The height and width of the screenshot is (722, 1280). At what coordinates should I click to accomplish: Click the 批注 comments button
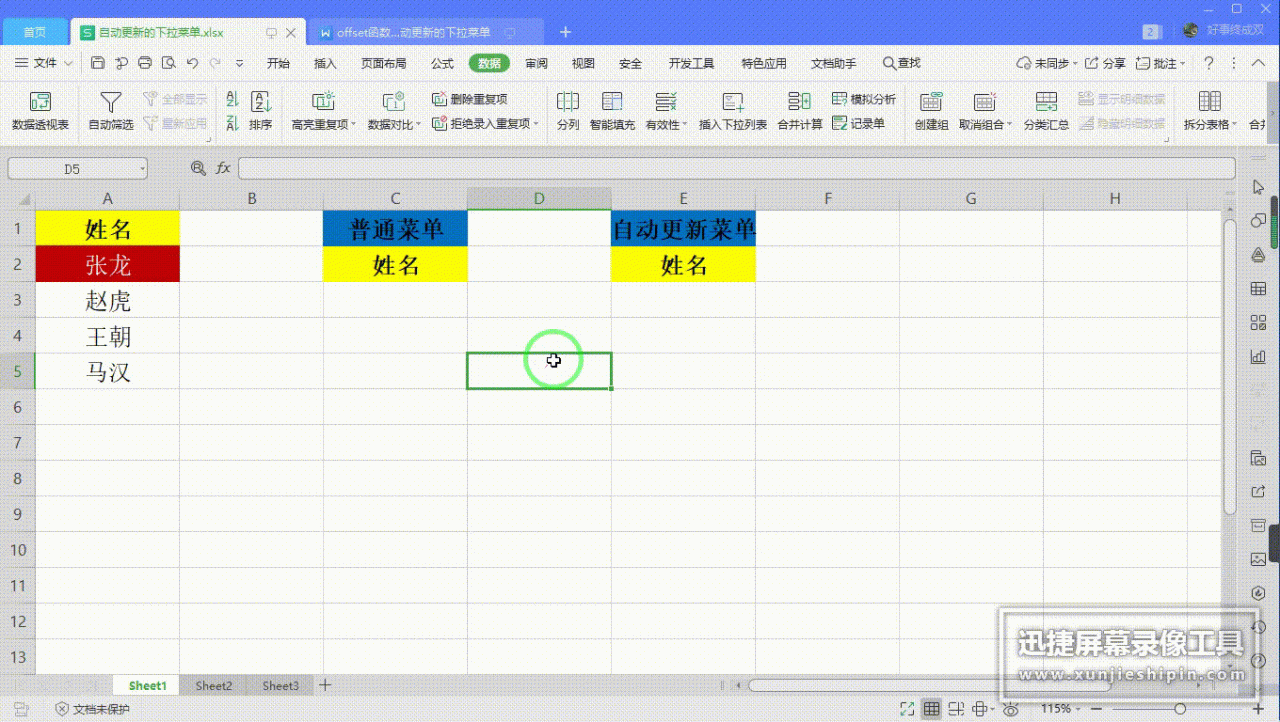pos(1160,63)
